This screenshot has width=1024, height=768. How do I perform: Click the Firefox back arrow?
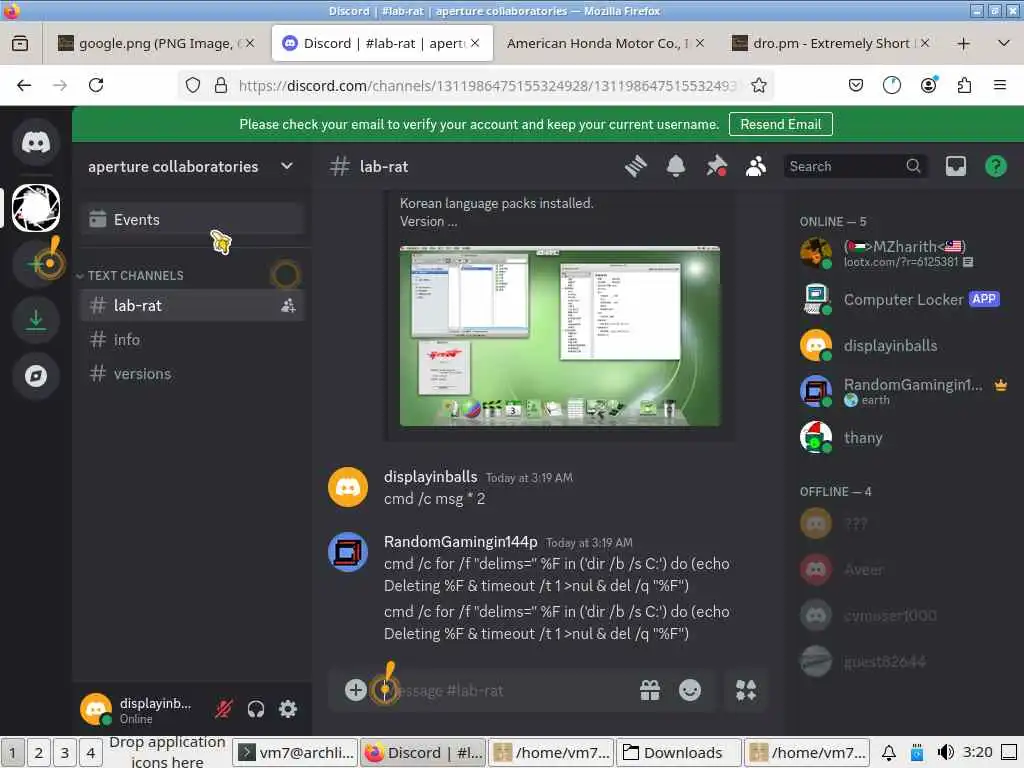[24, 86]
